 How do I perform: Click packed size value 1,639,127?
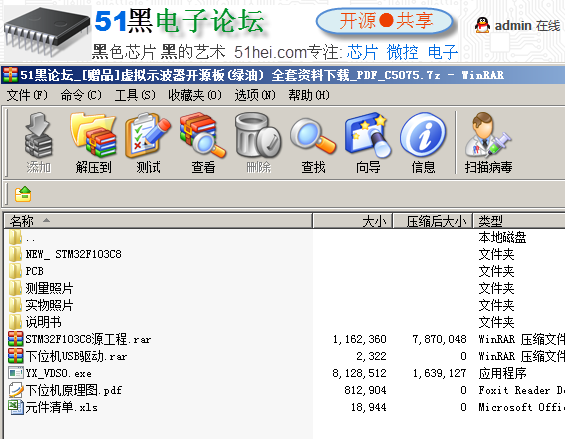pyautogui.click(x=439, y=373)
